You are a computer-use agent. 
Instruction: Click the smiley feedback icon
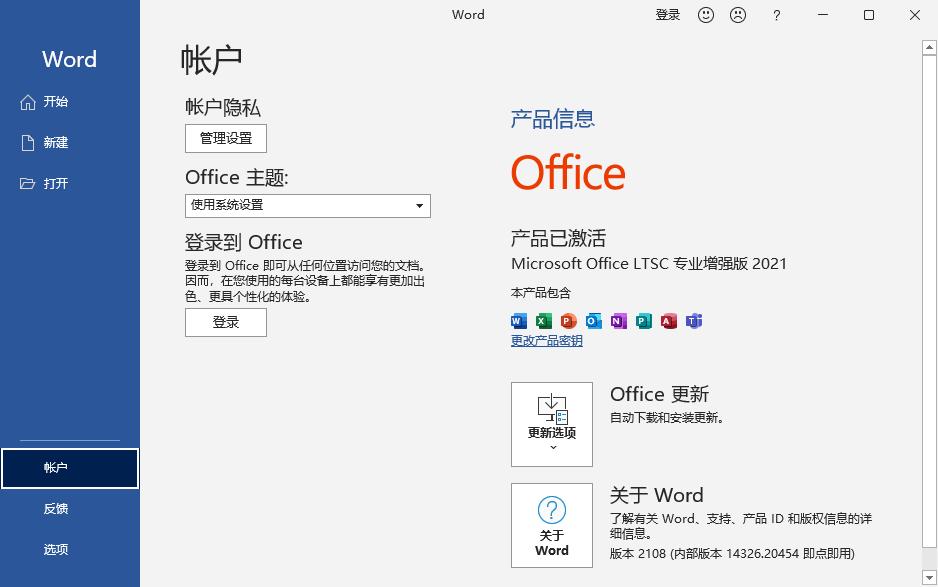pyautogui.click(x=706, y=15)
